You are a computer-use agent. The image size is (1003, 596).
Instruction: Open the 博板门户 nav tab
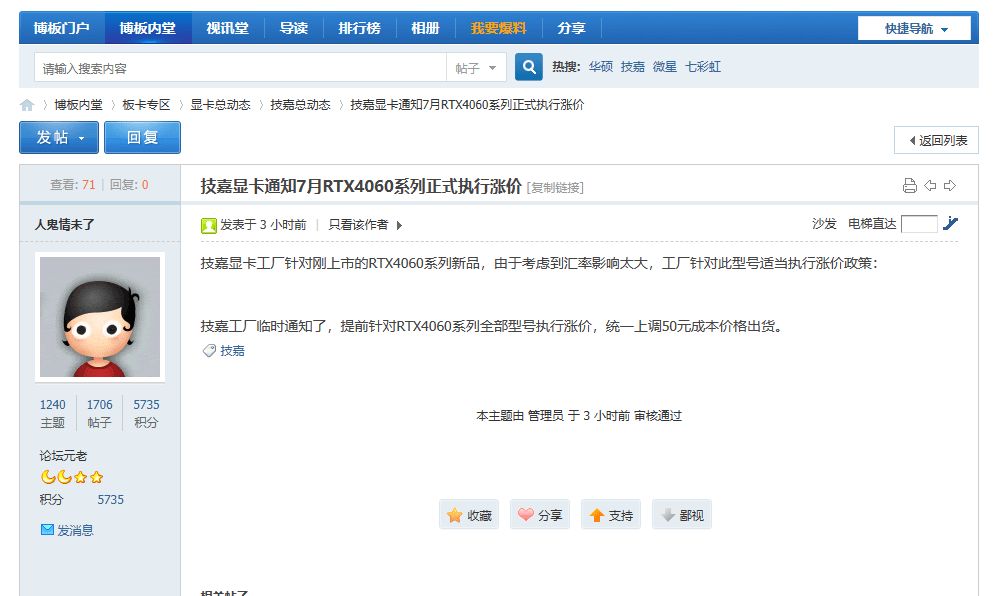pyautogui.click(x=61, y=28)
